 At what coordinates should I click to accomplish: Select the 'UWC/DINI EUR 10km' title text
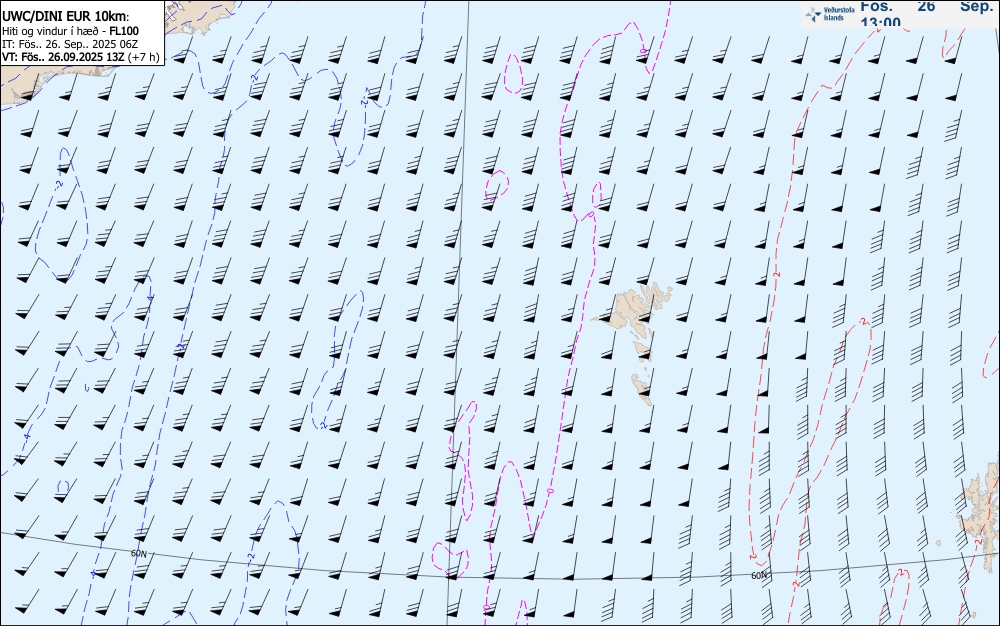[66, 17]
